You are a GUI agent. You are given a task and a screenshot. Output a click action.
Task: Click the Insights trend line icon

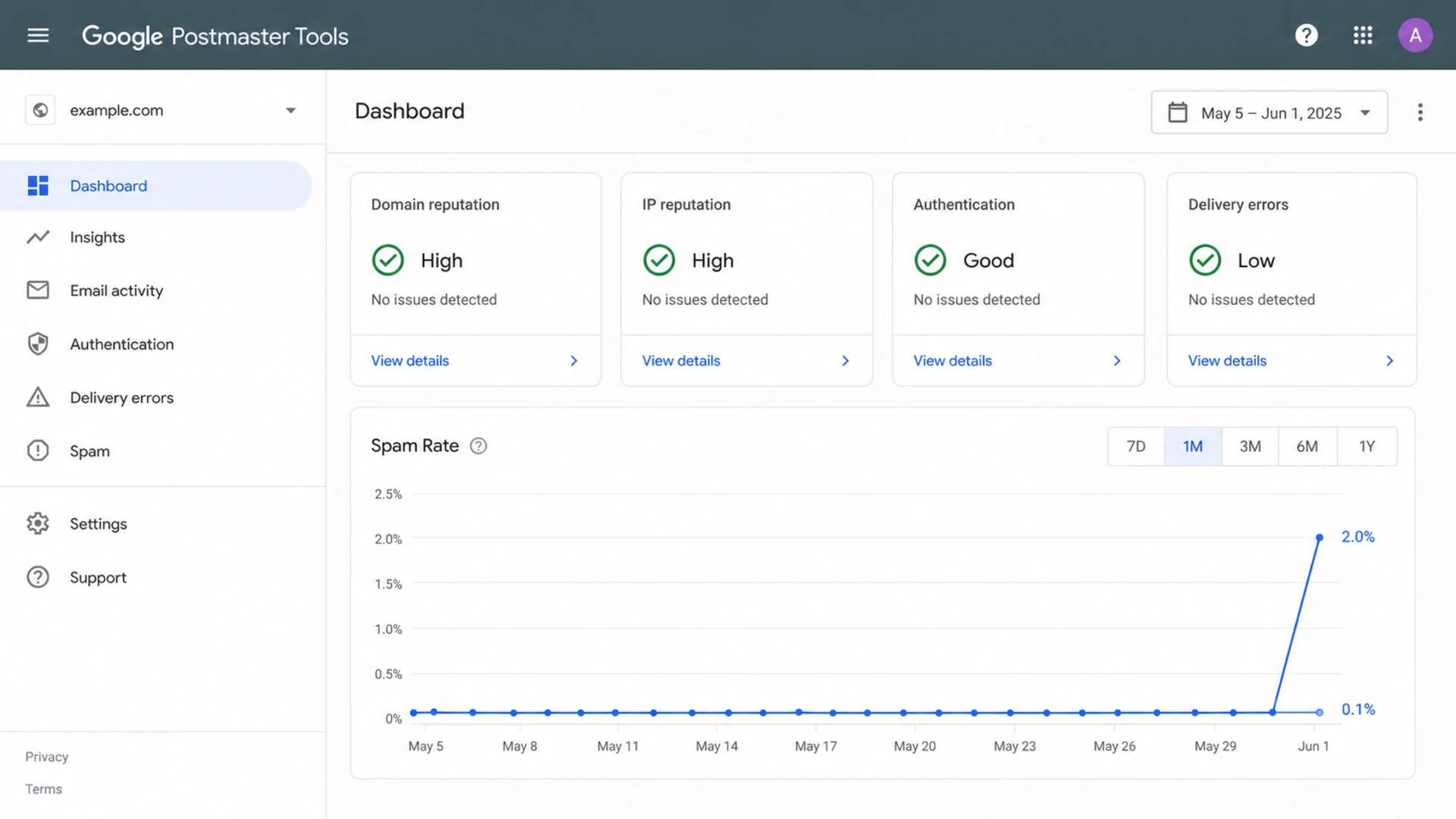(38, 237)
